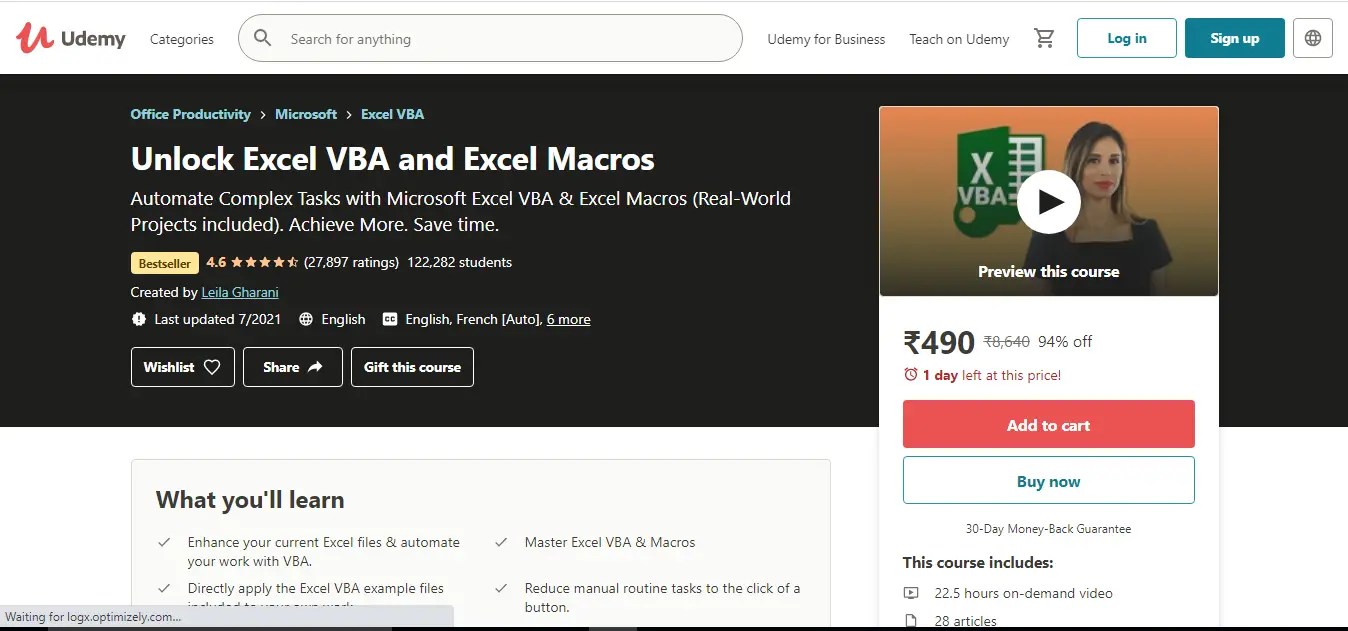Select Teach on Udemy
The height and width of the screenshot is (631, 1348).
(x=958, y=39)
